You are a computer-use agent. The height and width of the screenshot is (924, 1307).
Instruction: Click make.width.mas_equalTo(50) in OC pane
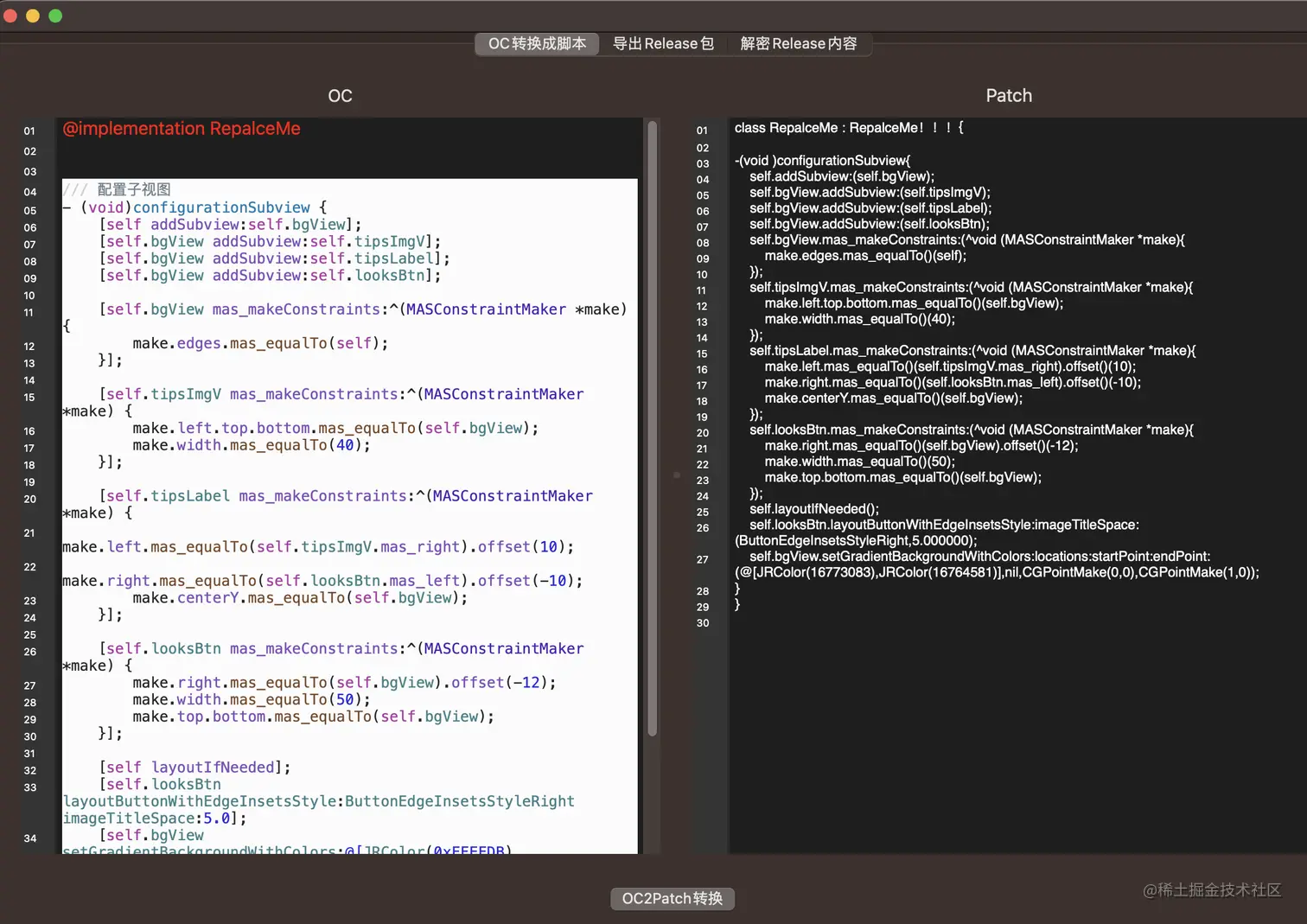[x=252, y=699]
